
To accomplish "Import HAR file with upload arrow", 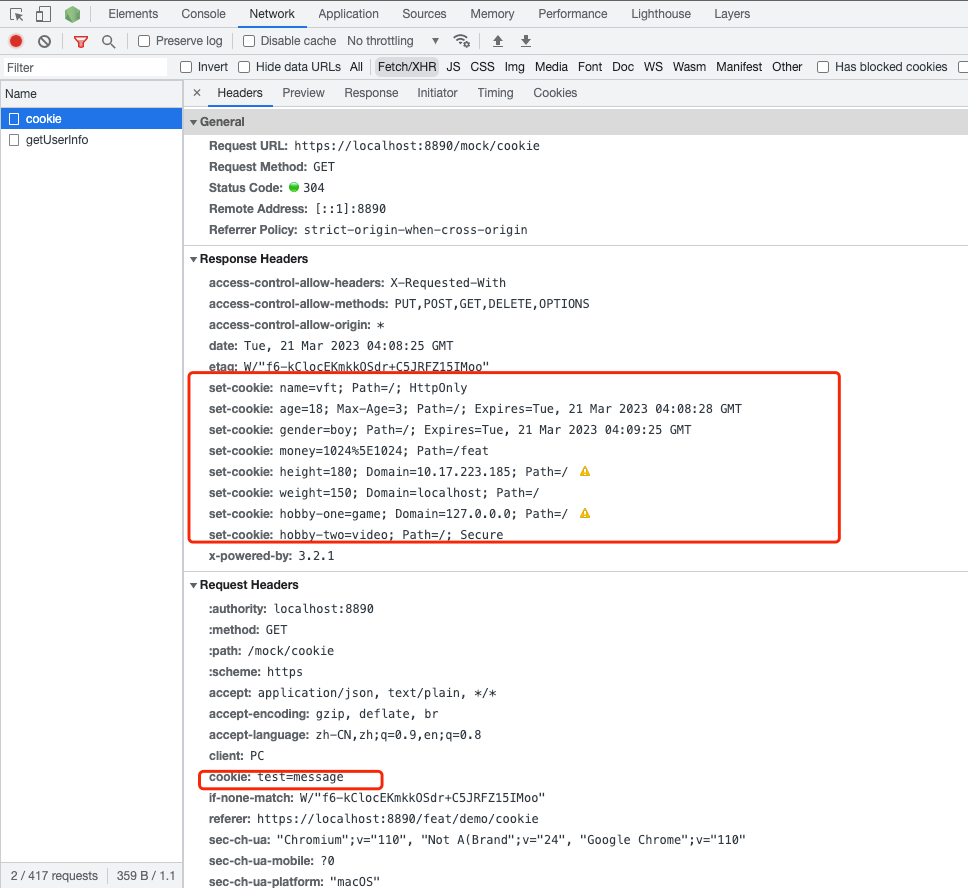I will click(x=498, y=41).
